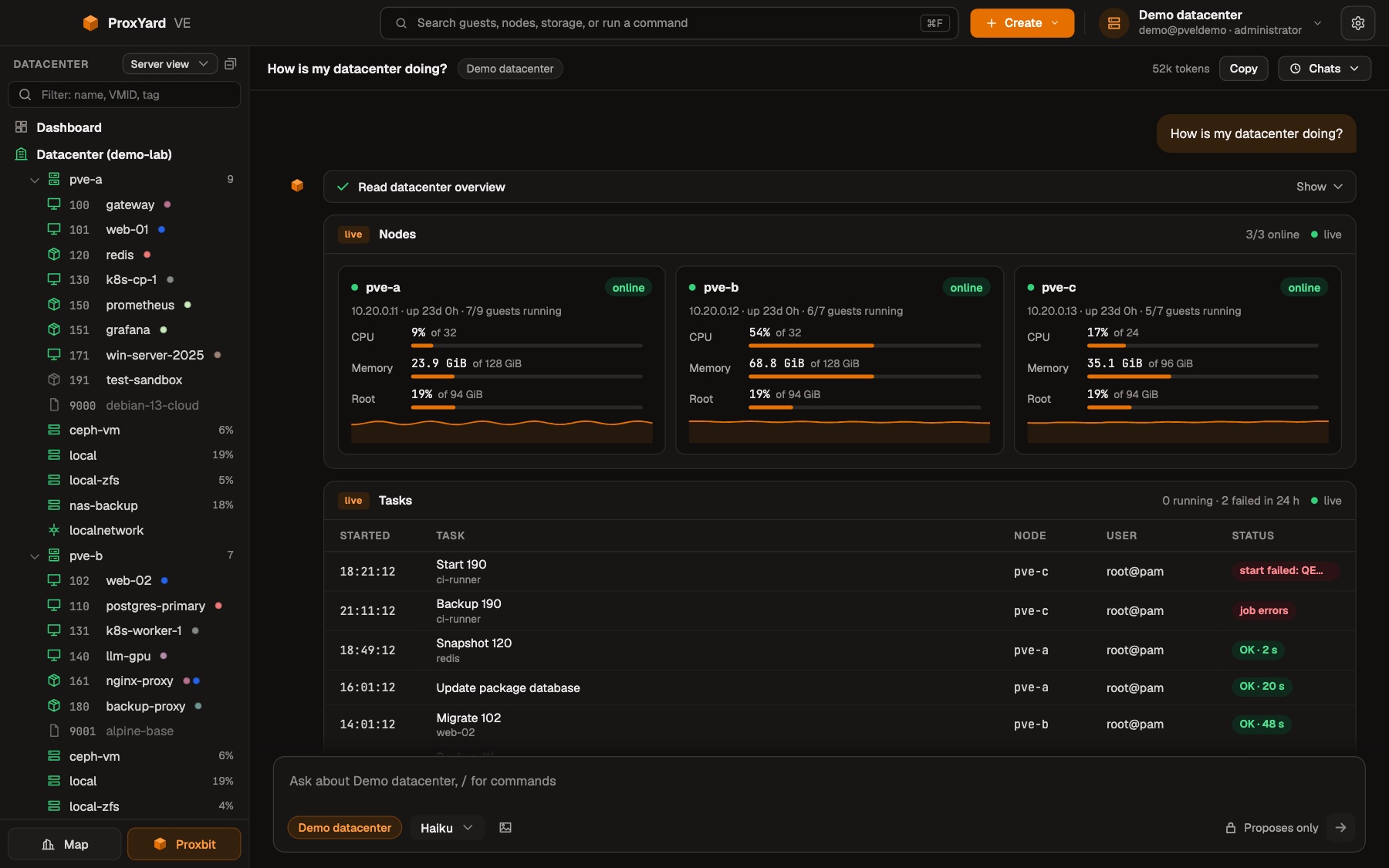Open the Create dropdown button
1389x868 pixels.
pos(1022,23)
